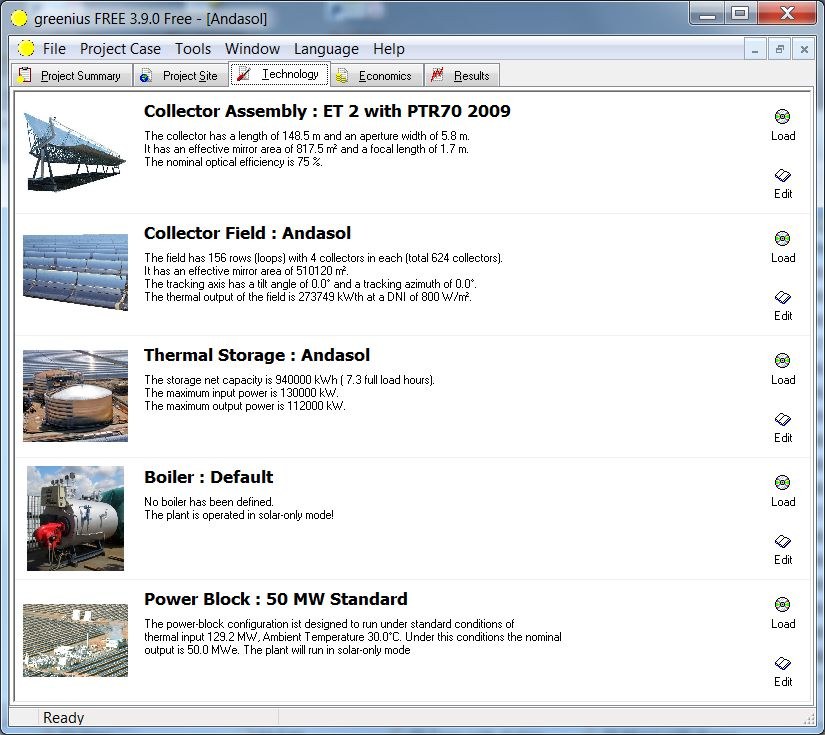
Task: Open the Language menu
Action: point(326,49)
